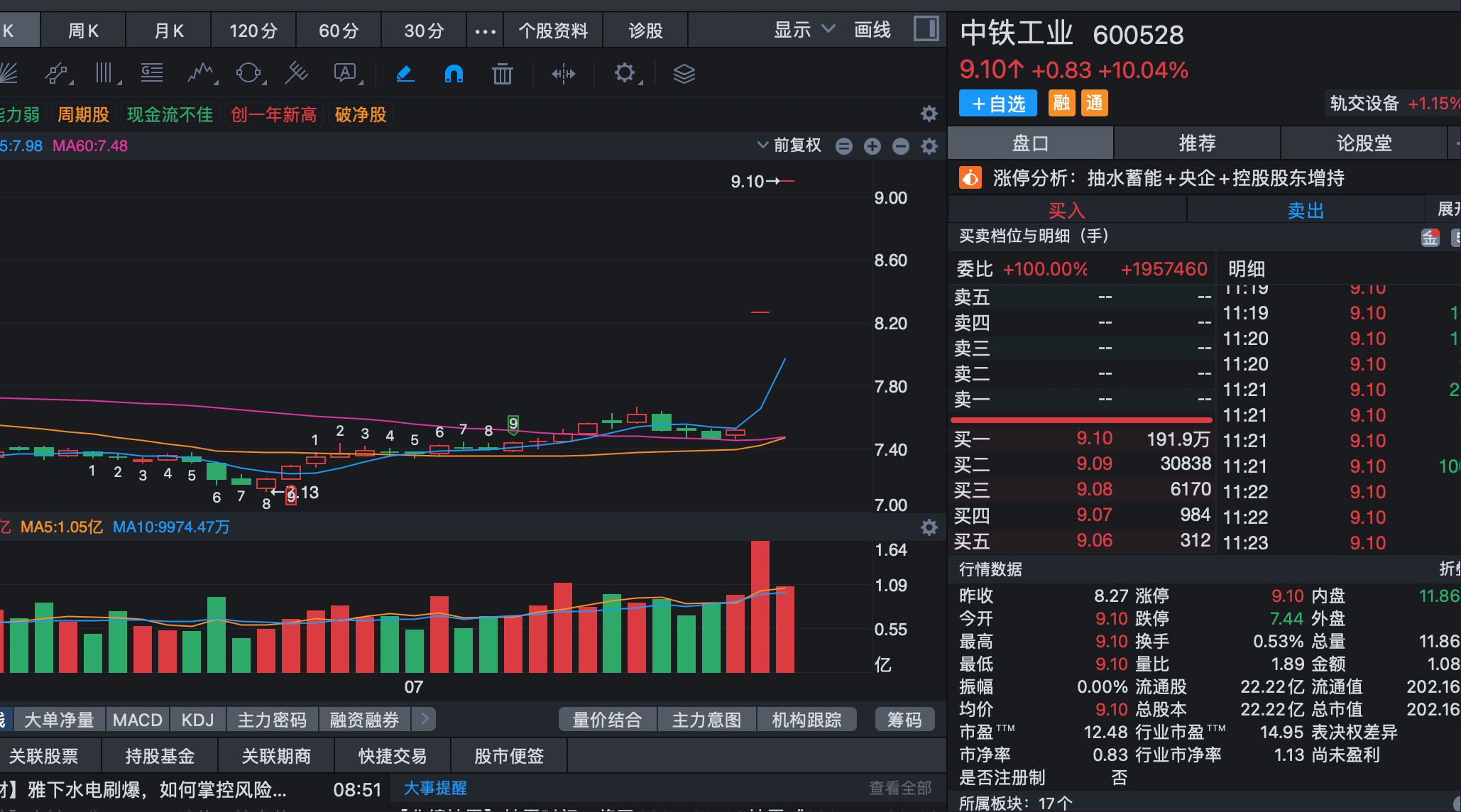Viewport: 1461px width, 812px height.
Task: Expand more indicator tabs arrow
Action: 425,719
